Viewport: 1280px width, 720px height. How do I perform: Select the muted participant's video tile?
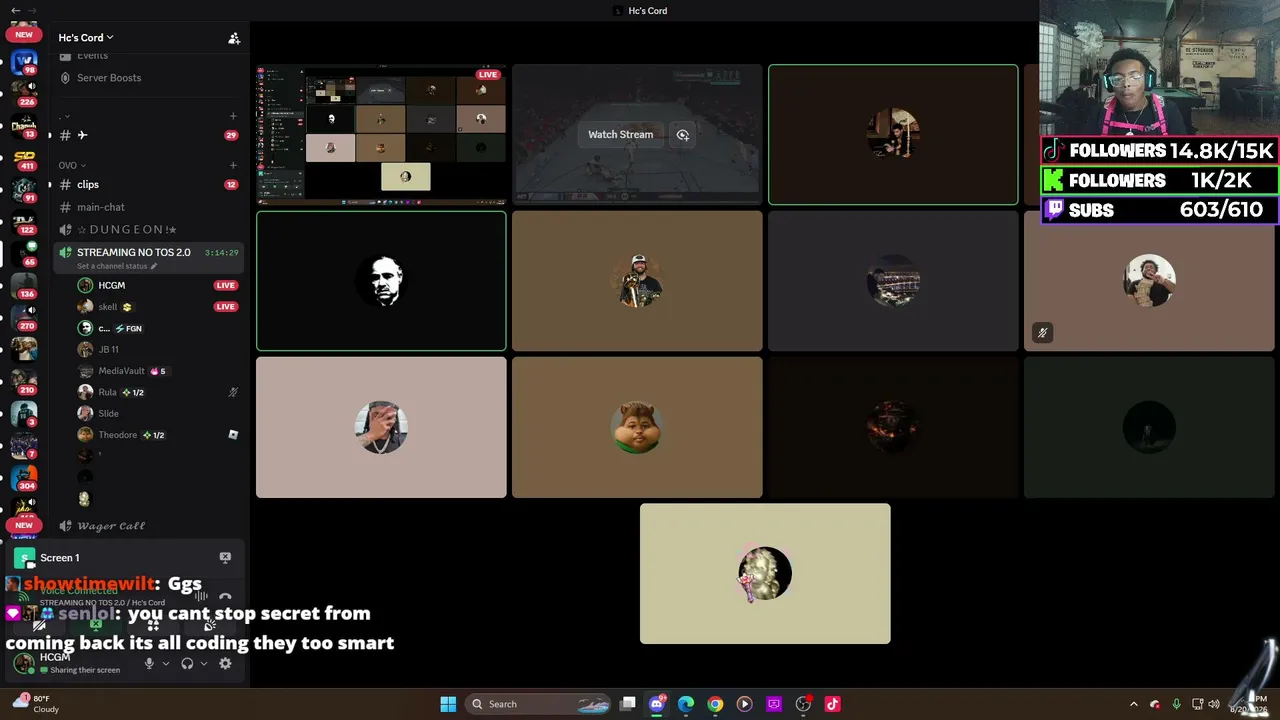(1149, 281)
